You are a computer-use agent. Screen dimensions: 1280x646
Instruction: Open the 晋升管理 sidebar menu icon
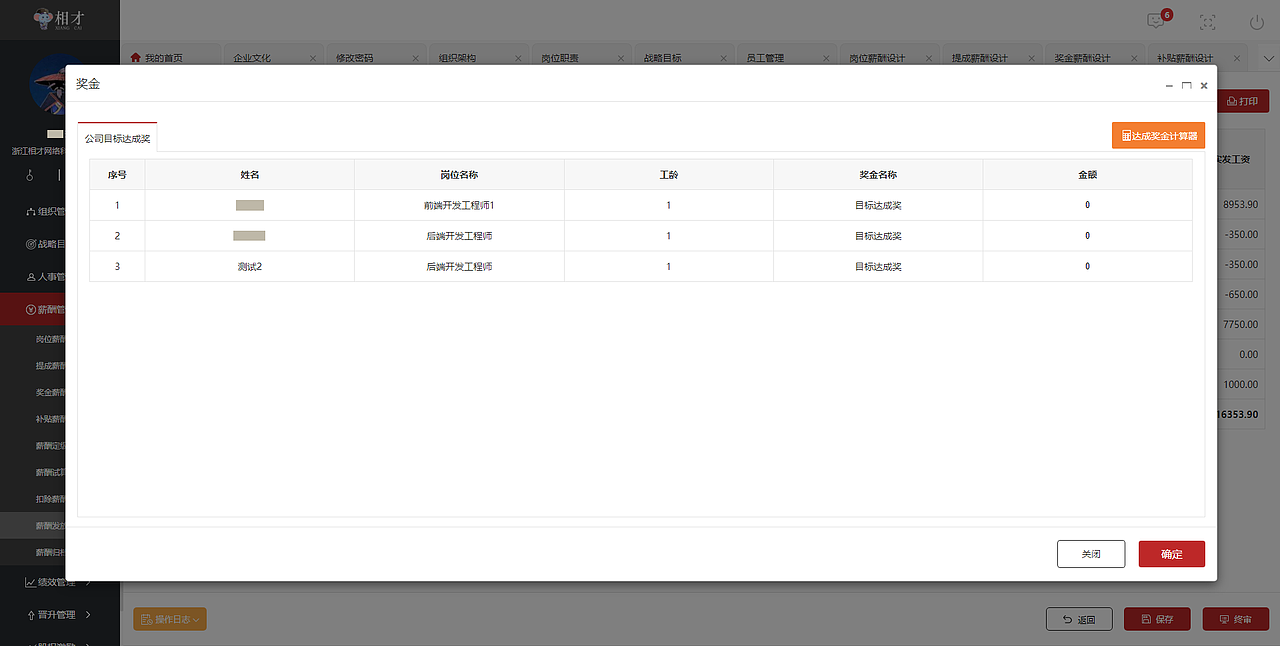click(x=30, y=615)
